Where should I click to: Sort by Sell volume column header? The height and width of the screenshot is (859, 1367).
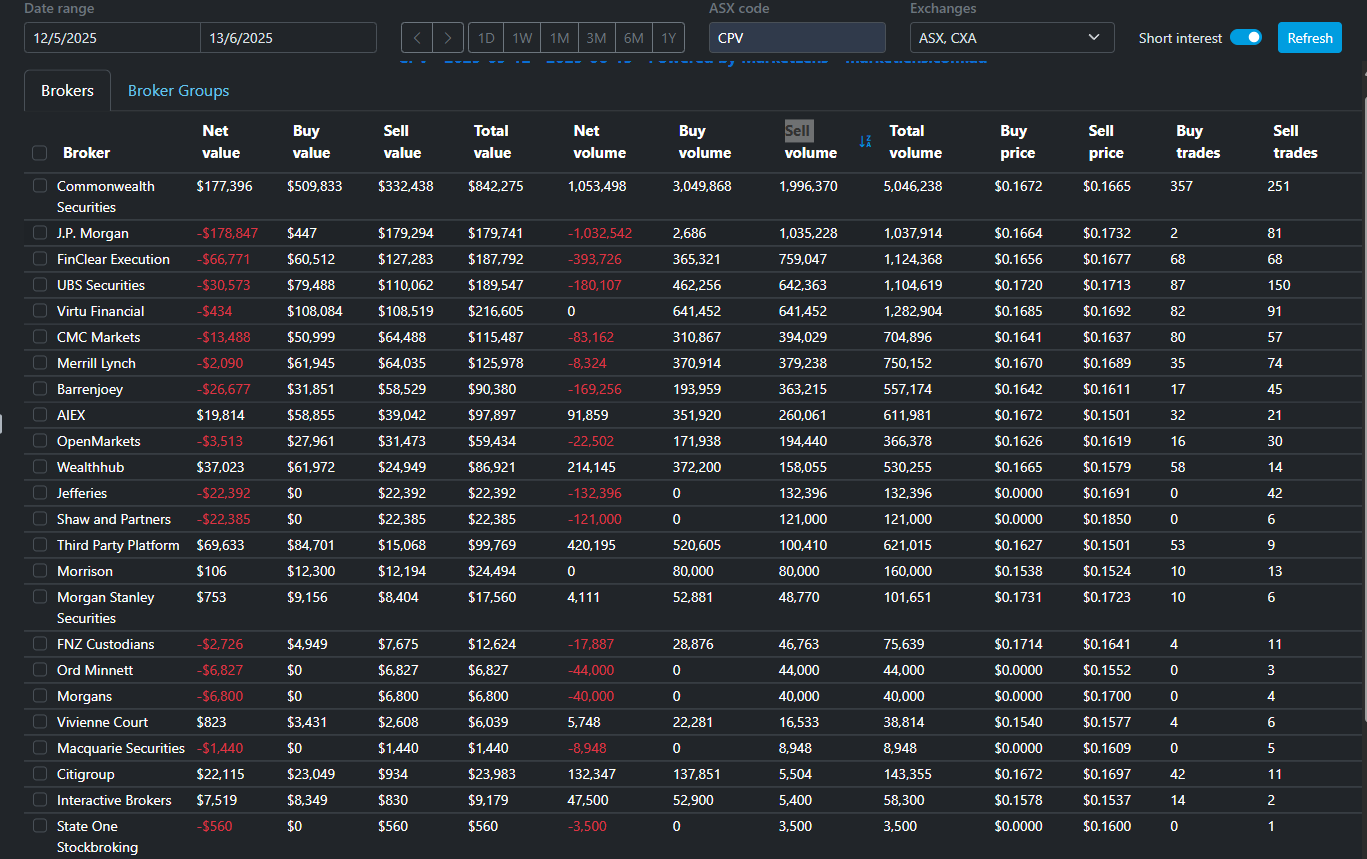coord(811,142)
